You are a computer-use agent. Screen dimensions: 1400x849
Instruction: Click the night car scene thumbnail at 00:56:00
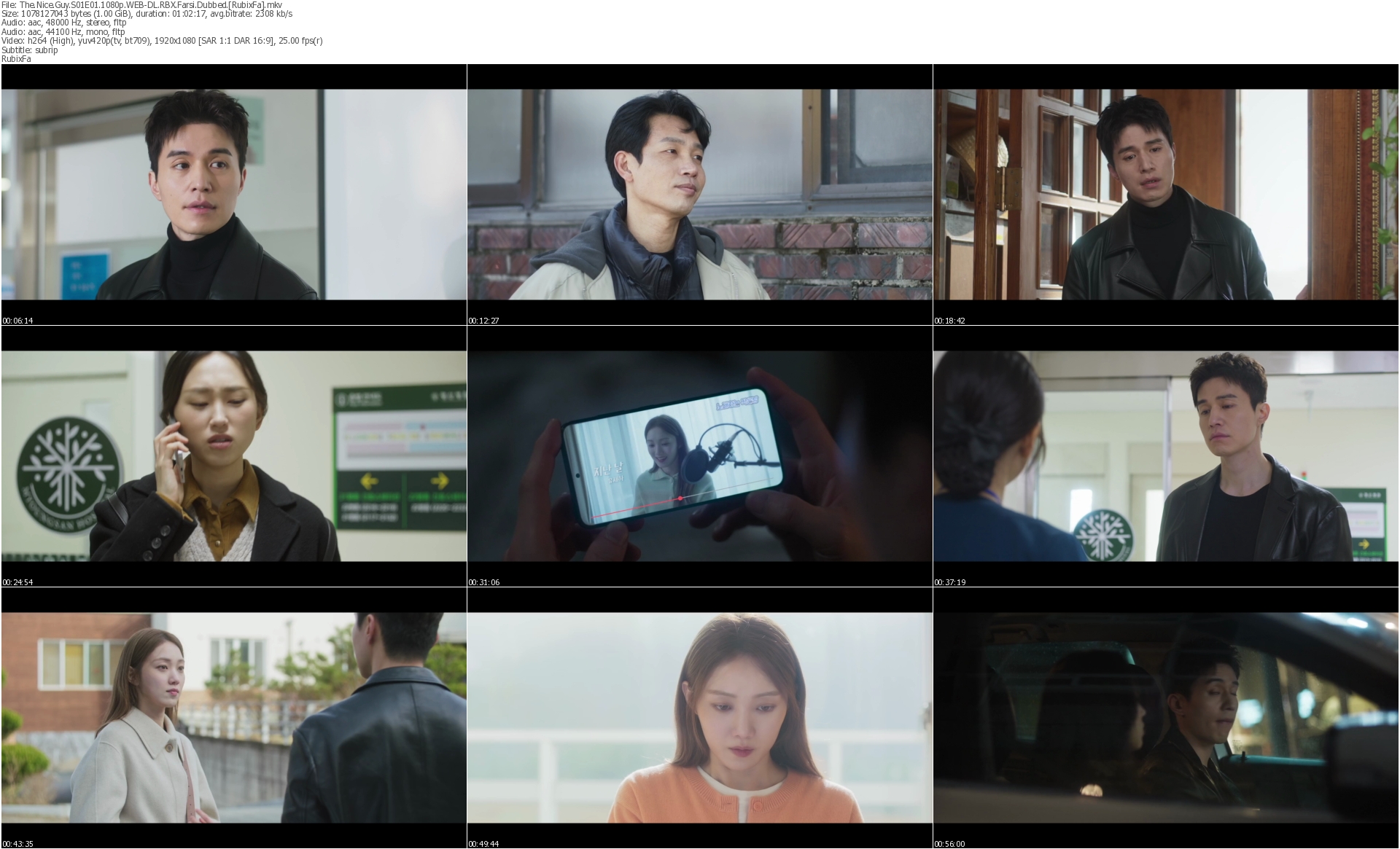click(1166, 718)
